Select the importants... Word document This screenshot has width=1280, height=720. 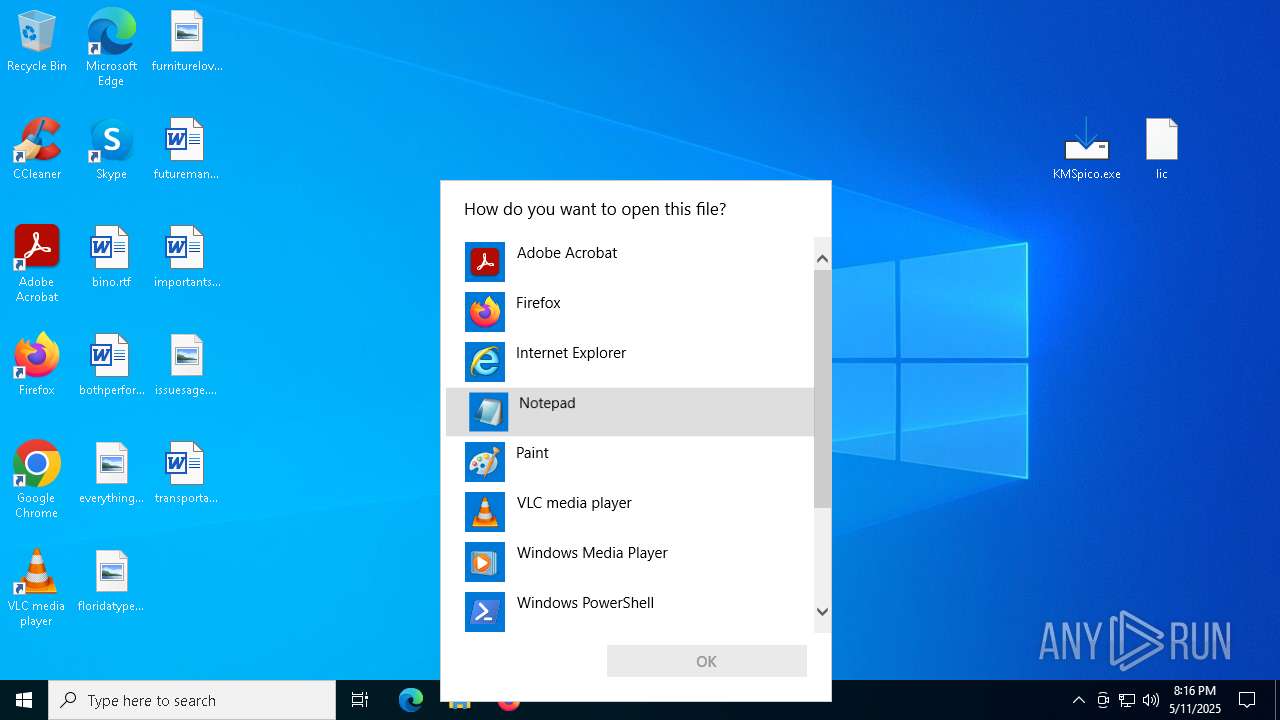(187, 257)
